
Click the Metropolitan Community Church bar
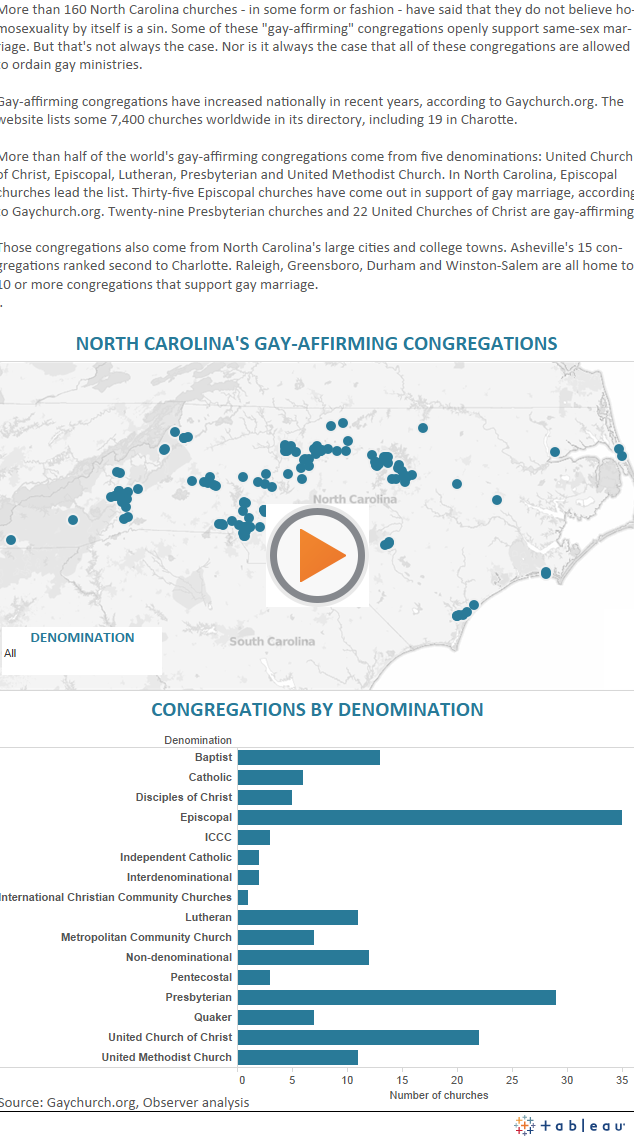click(275, 937)
